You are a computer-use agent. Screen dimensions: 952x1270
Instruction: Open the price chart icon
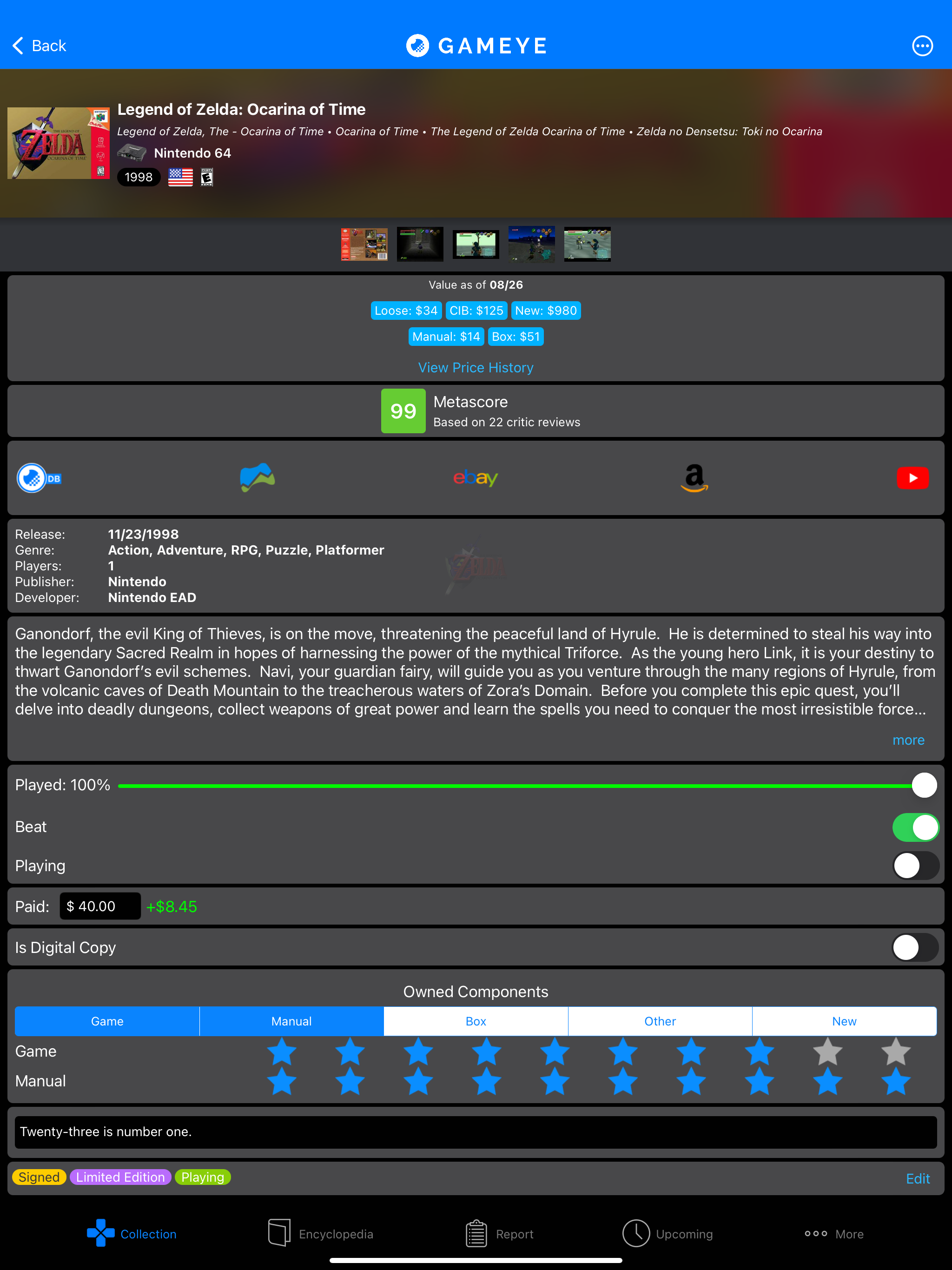point(257,478)
